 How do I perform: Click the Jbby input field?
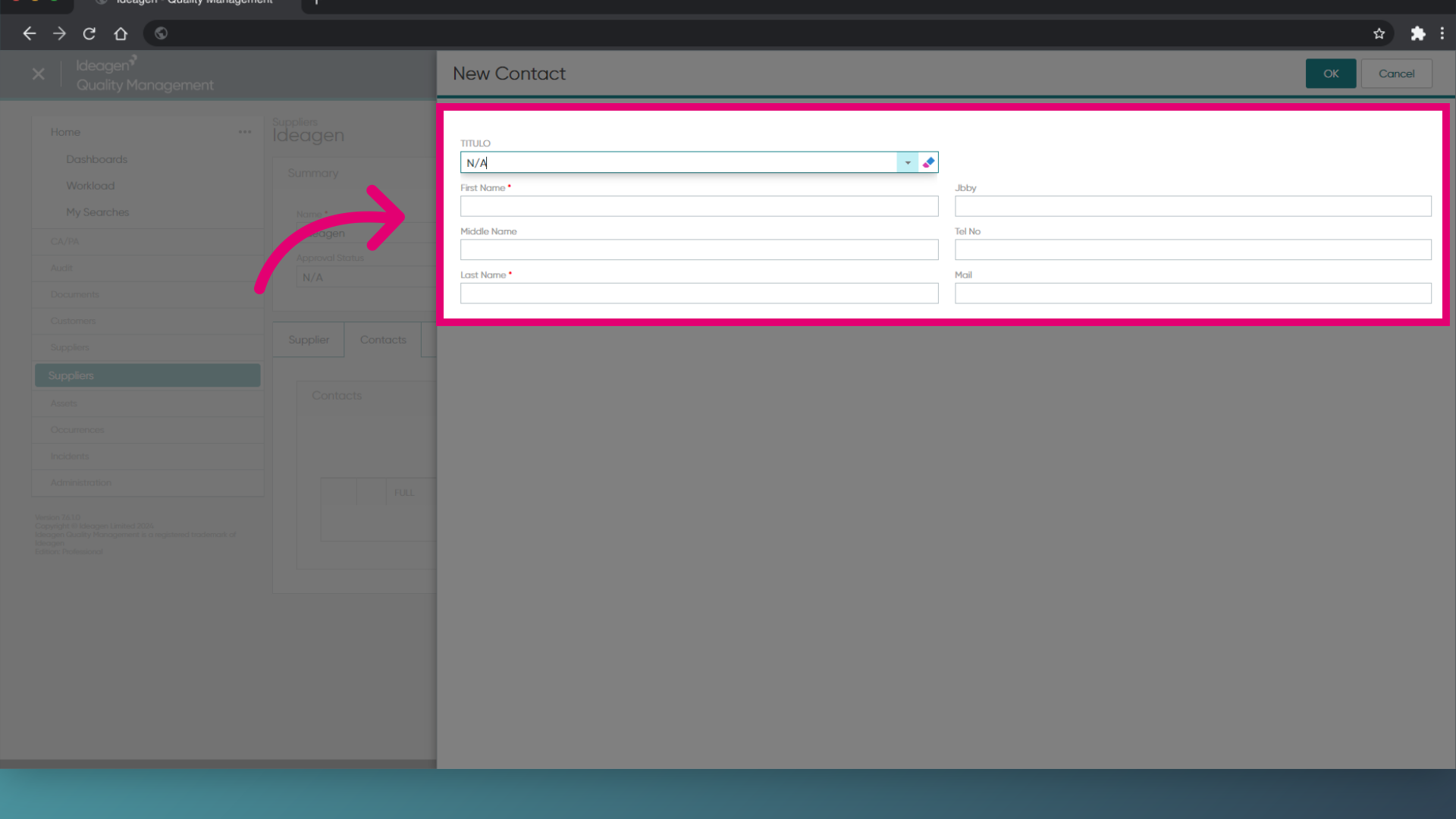[1193, 206]
